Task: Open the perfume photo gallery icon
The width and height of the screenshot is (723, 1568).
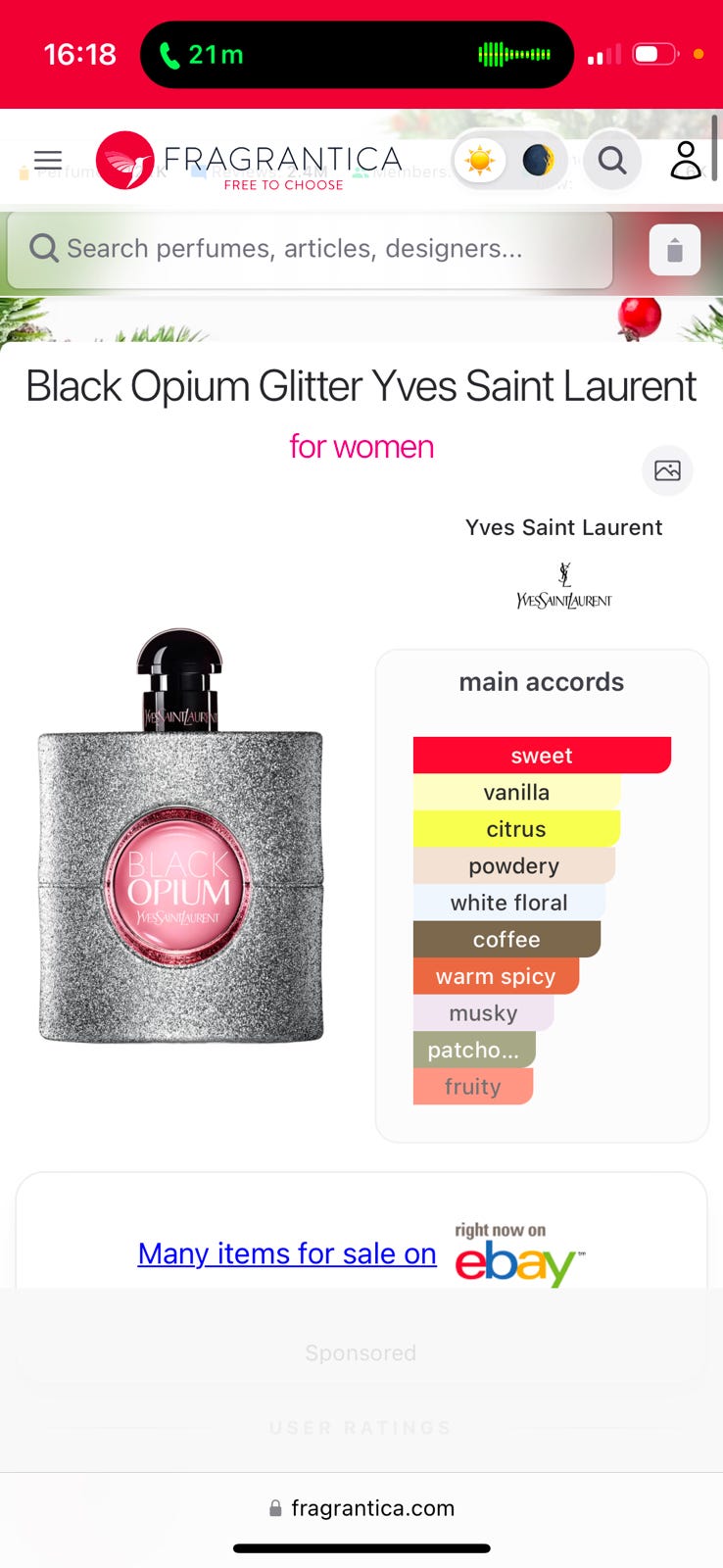Action: click(668, 470)
